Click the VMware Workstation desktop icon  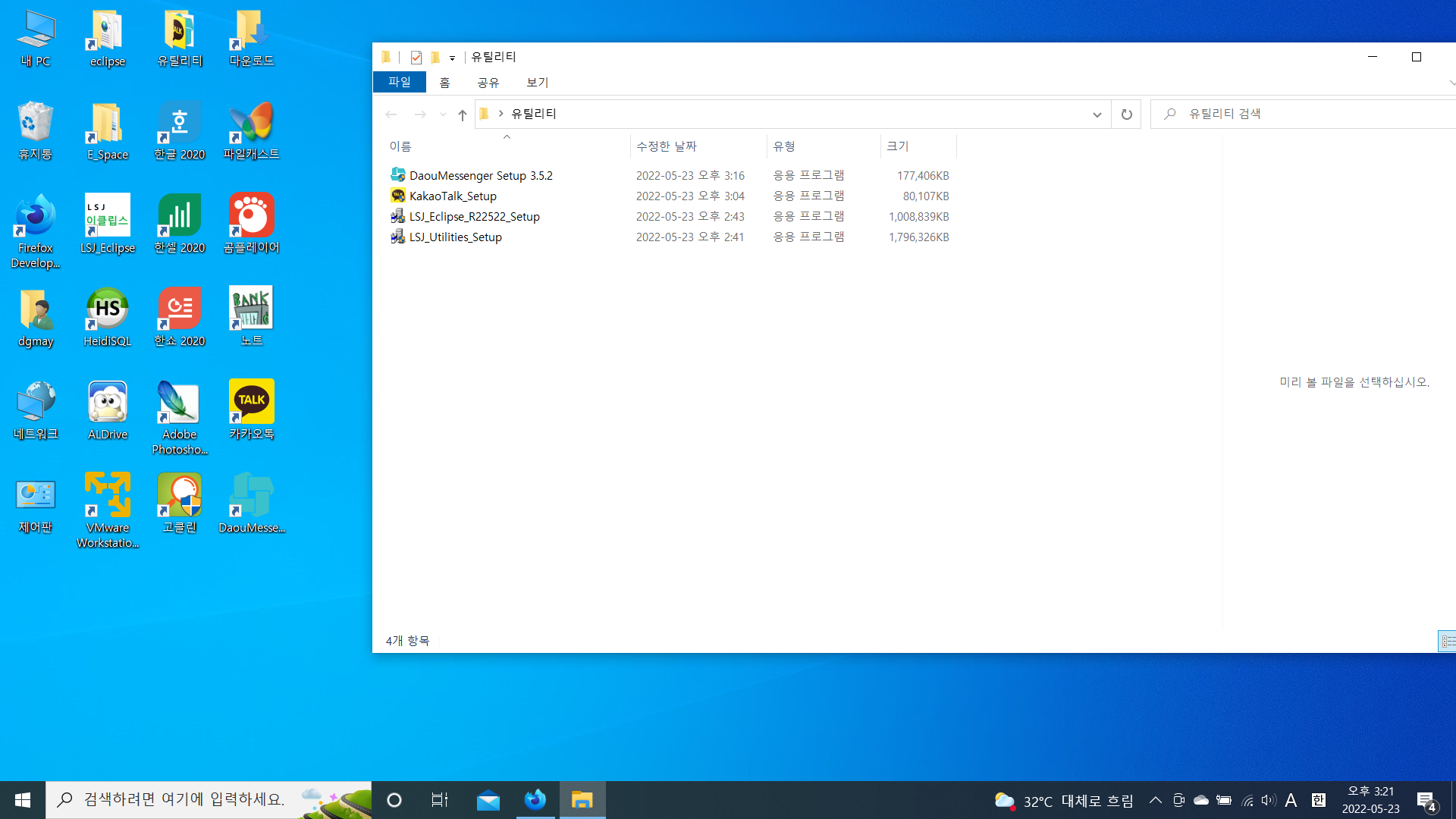107,508
